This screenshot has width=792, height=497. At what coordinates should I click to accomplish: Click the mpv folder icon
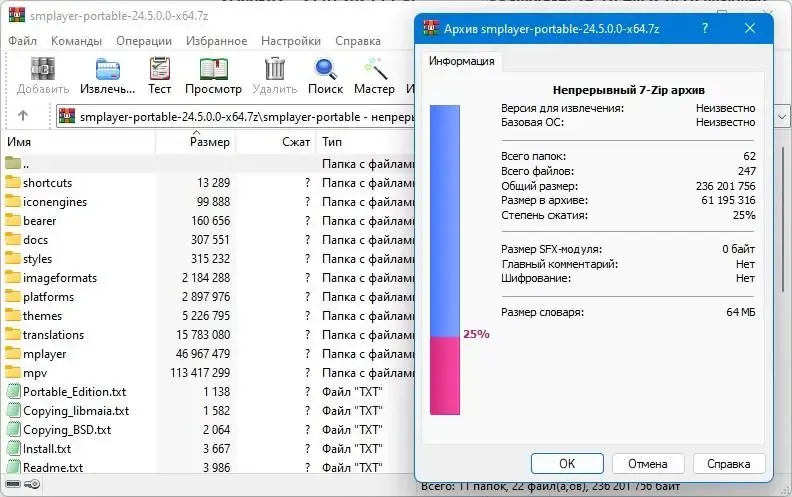[x=13, y=372]
